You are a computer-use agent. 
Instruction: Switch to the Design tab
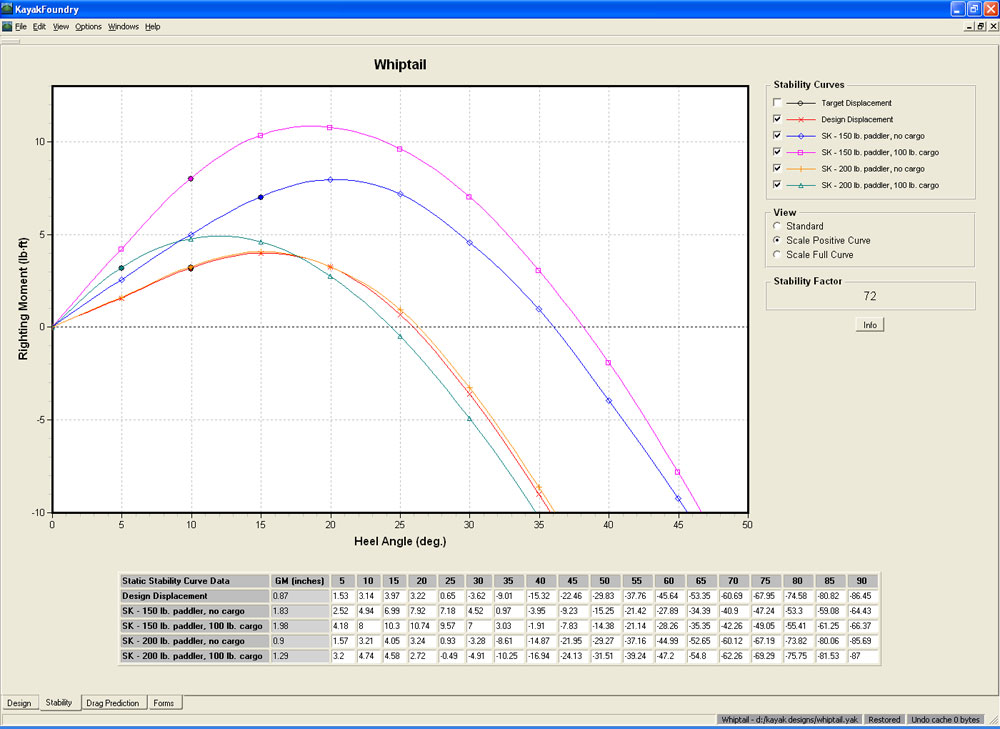point(19,703)
